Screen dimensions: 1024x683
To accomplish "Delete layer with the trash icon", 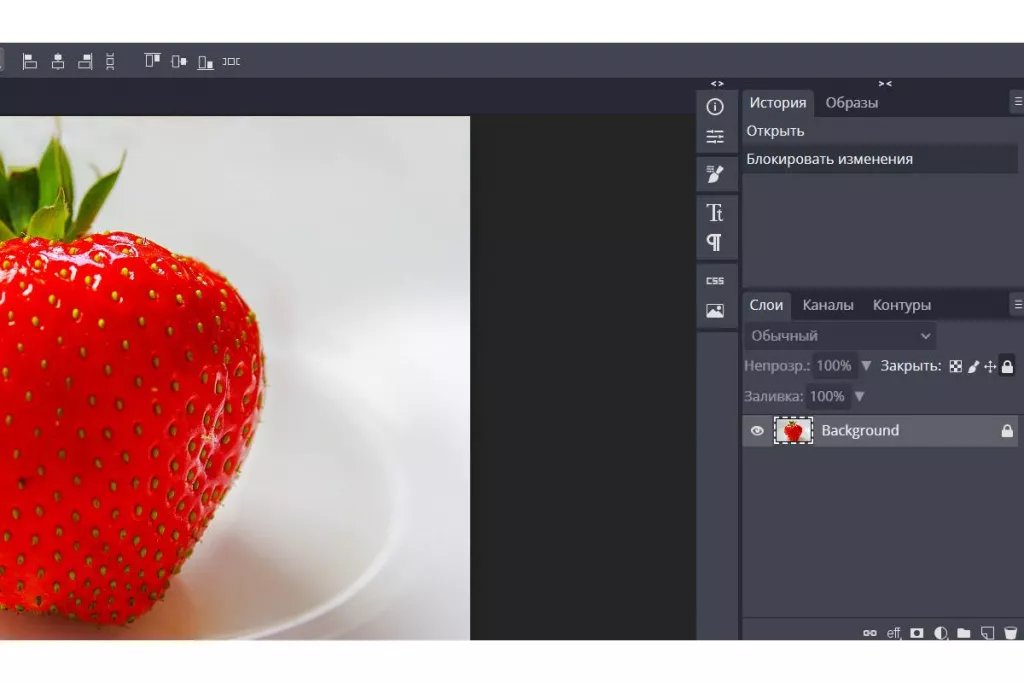I will (x=1010, y=633).
